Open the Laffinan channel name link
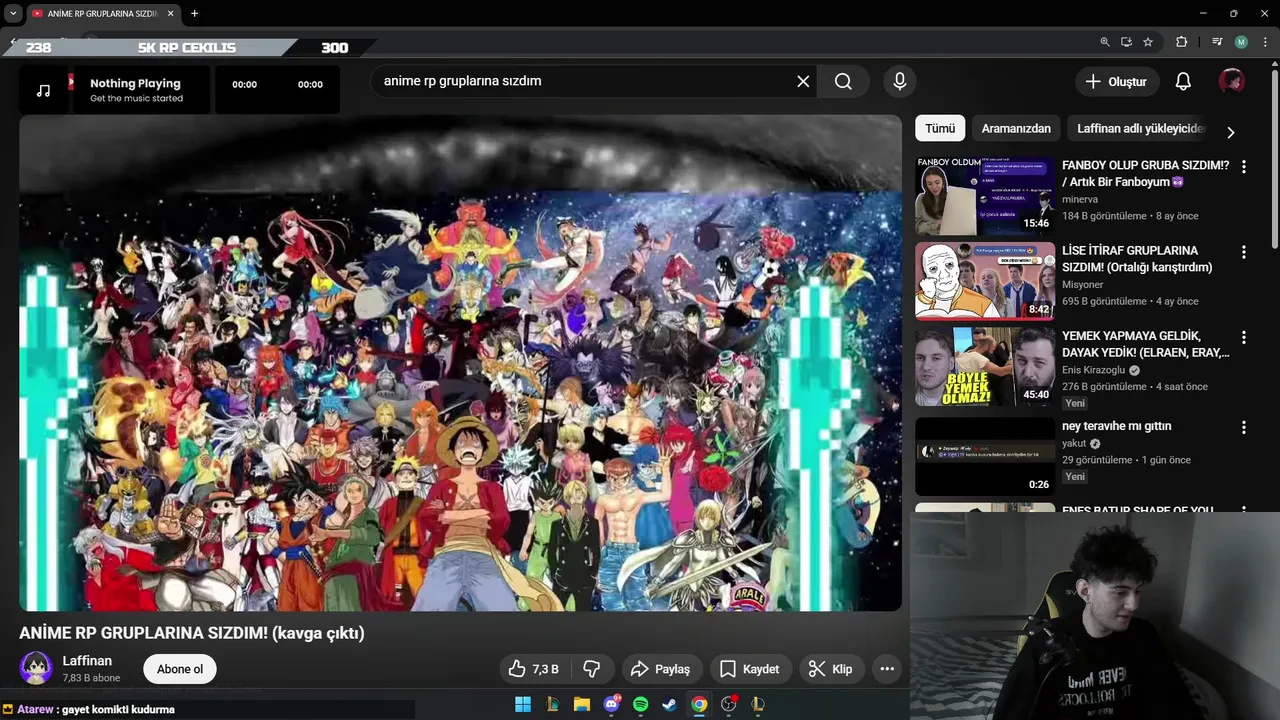The width and height of the screenshot is (1280, 720). (x=87, y=661)
